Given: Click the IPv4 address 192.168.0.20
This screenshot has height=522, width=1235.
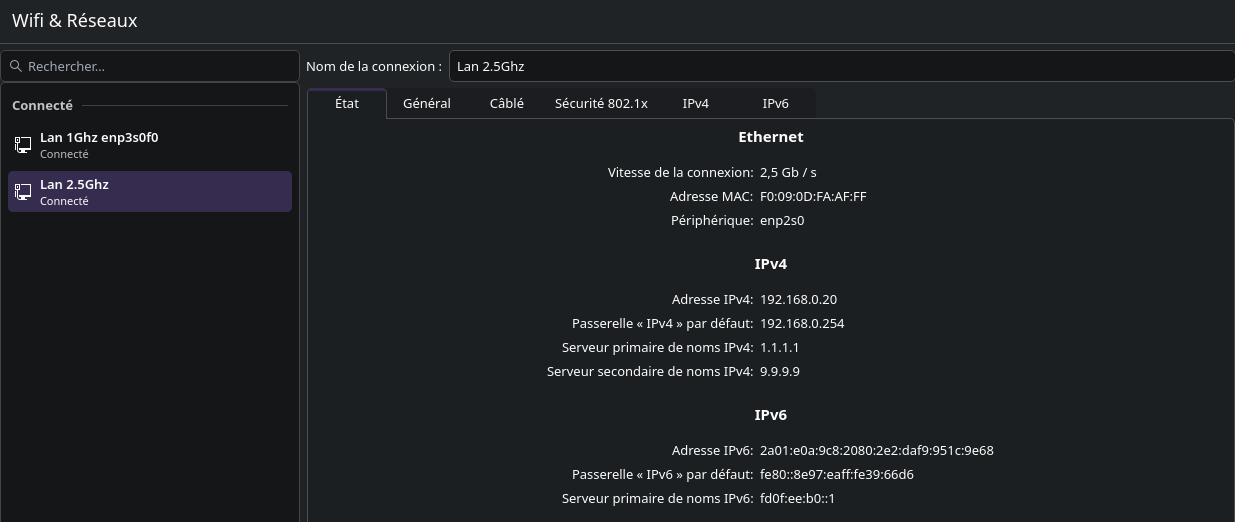Looking at the screenshot, I should click(798, 300).
